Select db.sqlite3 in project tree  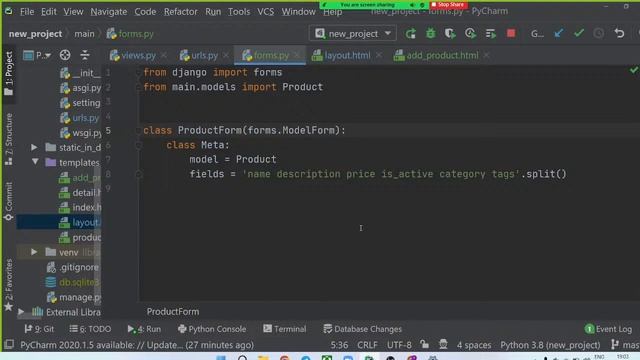tap(73, 282)
